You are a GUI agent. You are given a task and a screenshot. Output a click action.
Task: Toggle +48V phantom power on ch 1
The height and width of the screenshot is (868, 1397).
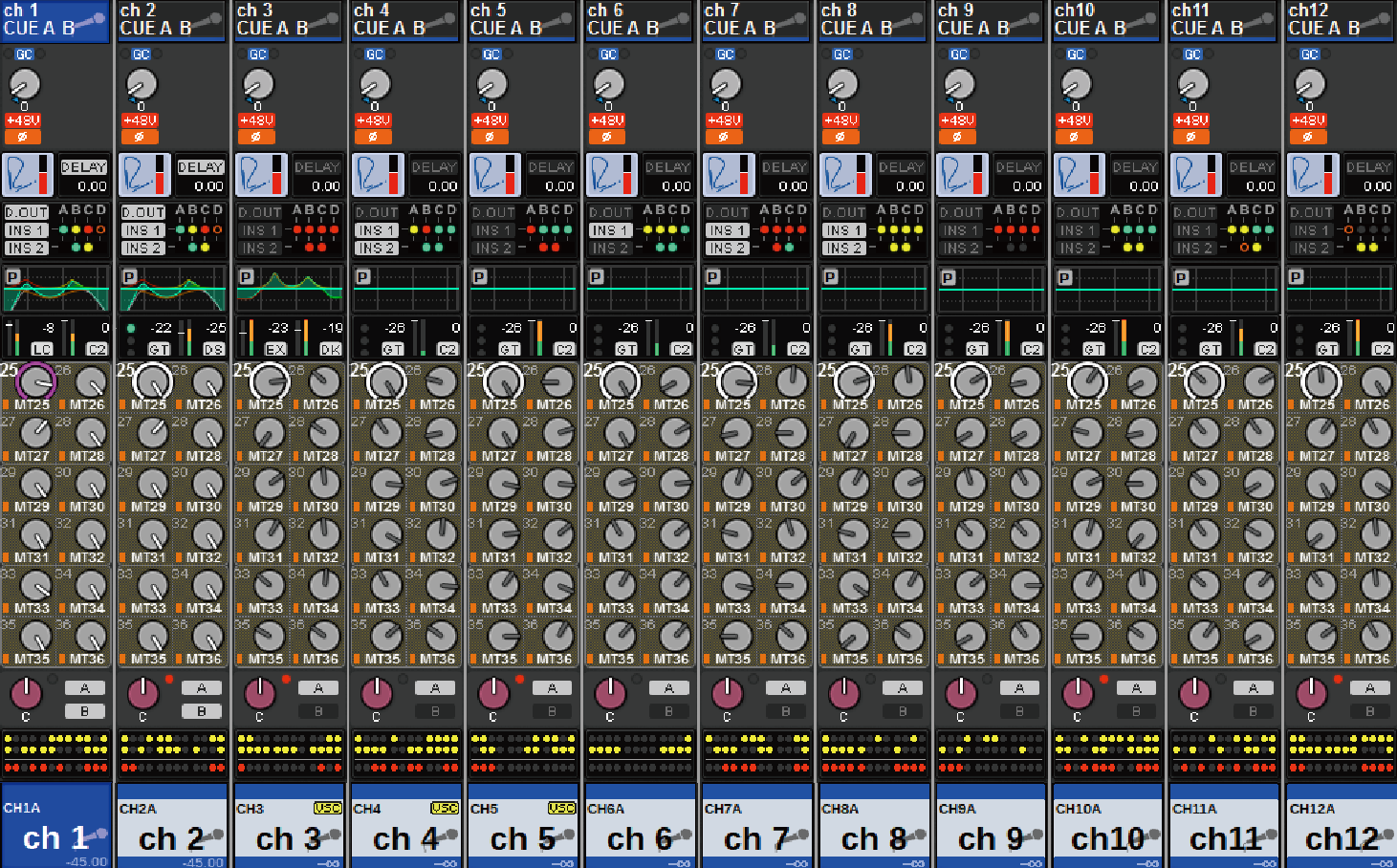tap(22, 120)
